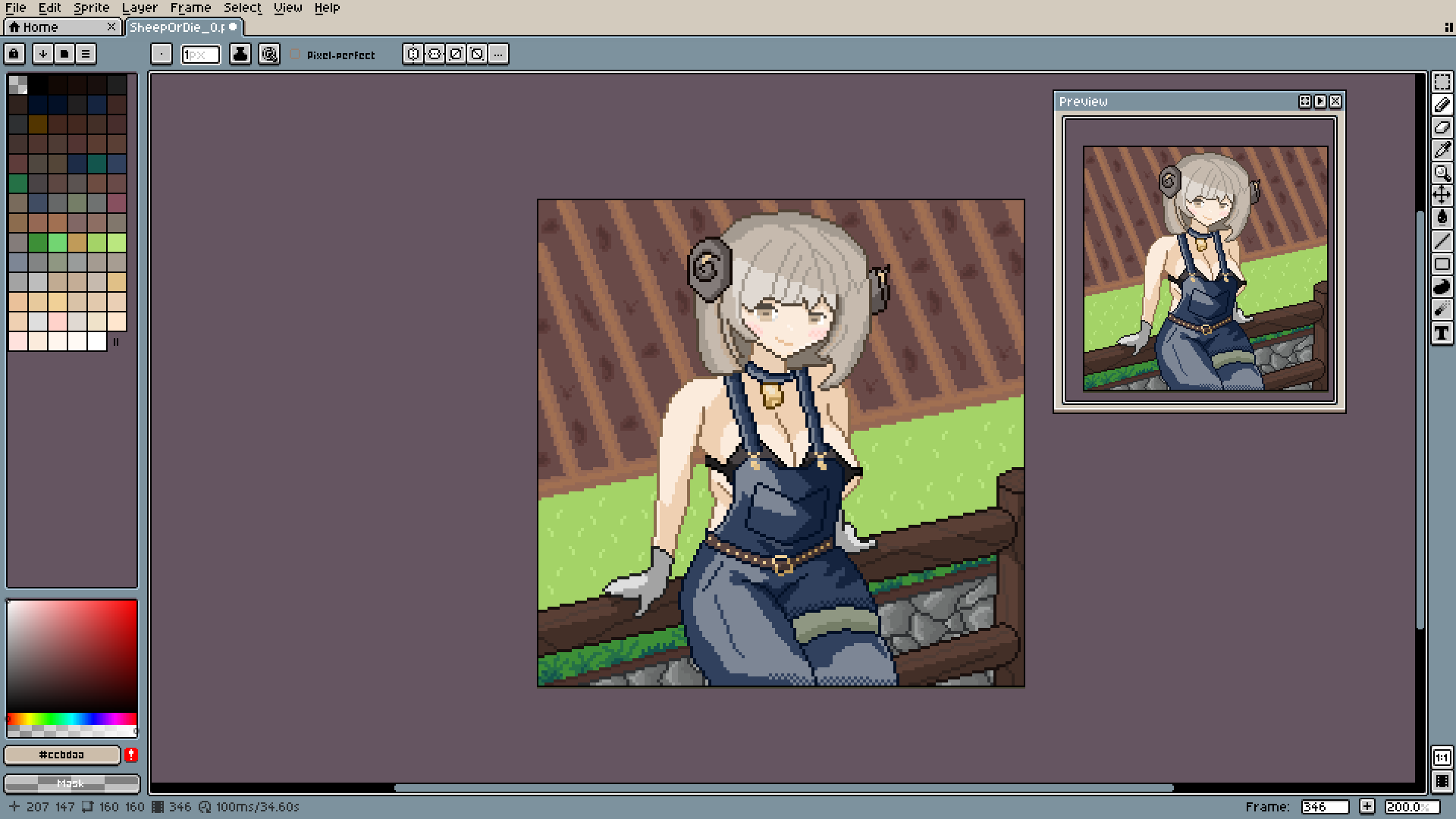
Task: Select the Eraser tool
Action: [x=1442, y=127]
